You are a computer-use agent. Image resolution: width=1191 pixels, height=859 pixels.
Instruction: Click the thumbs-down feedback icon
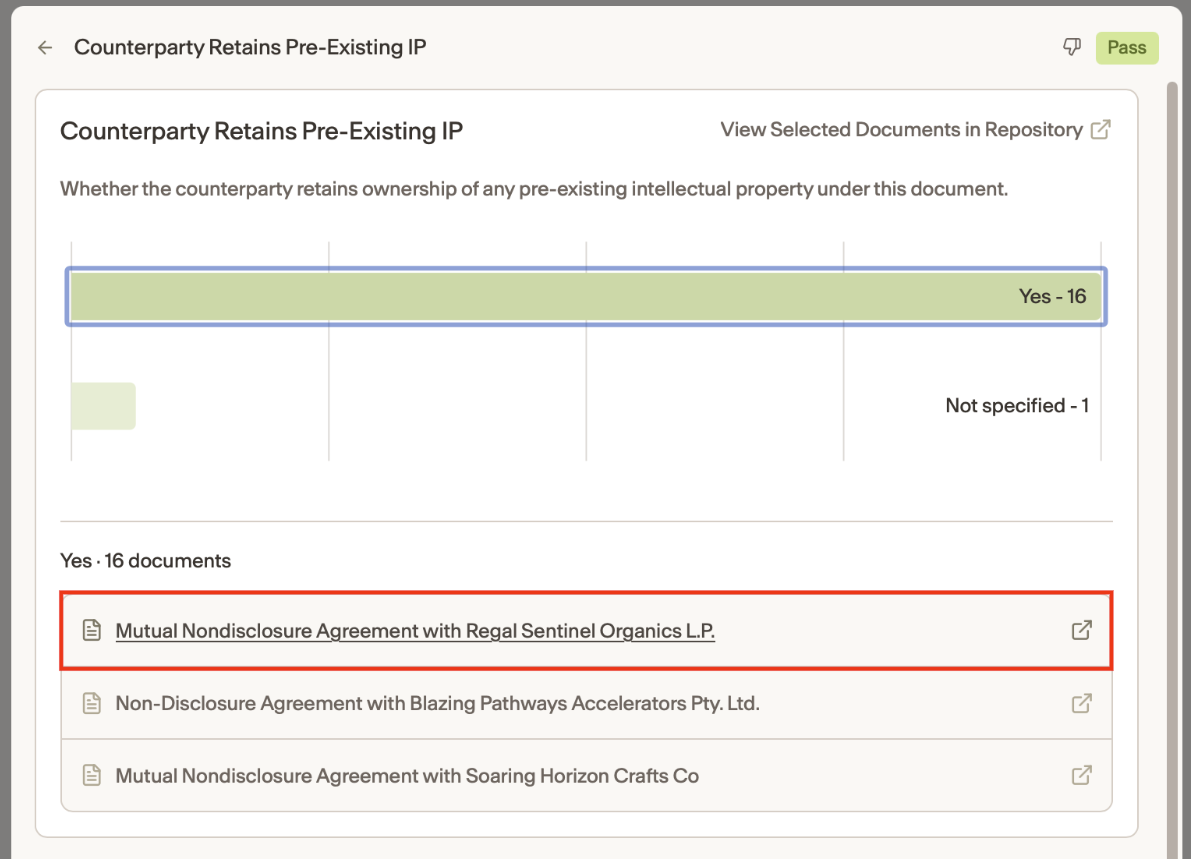coord(1072,47)
